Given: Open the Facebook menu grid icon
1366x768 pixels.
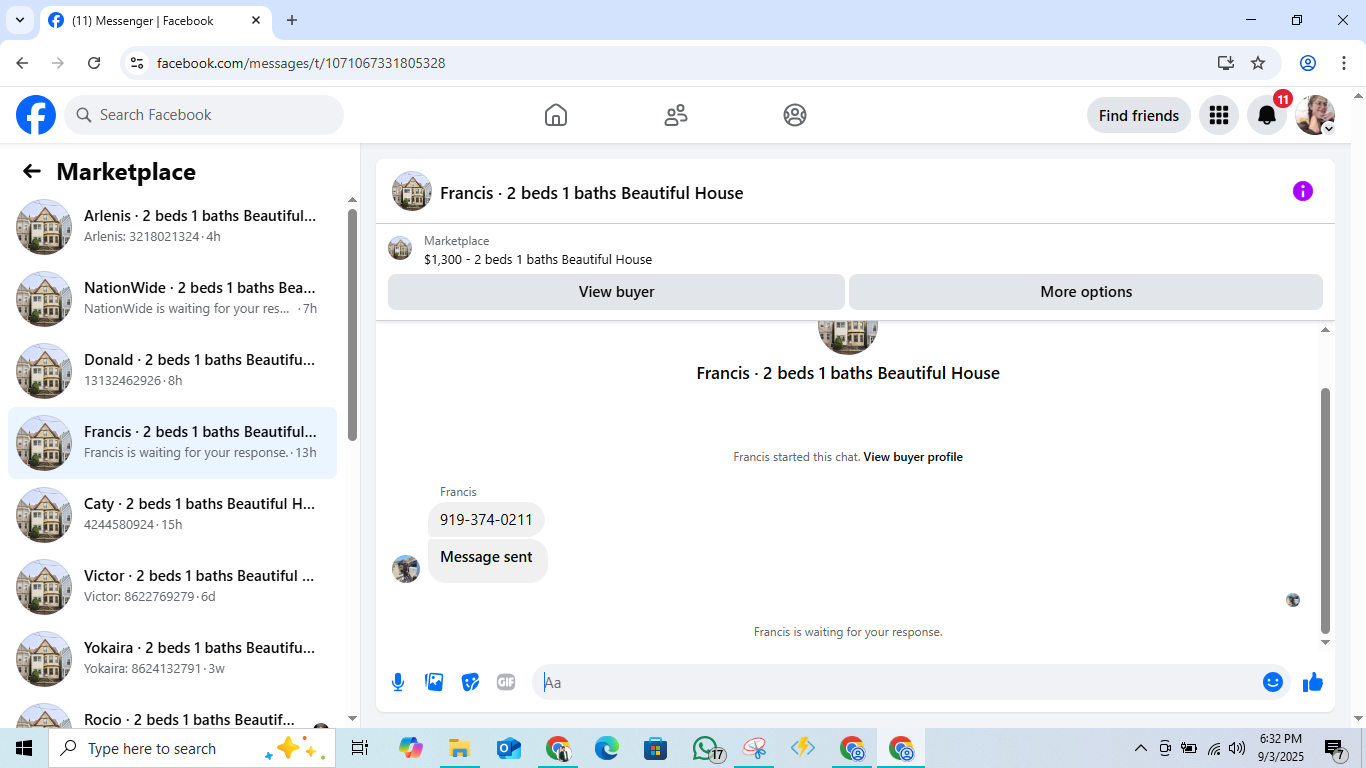Looking at the screenshot, I should [x=1218, y=115].
